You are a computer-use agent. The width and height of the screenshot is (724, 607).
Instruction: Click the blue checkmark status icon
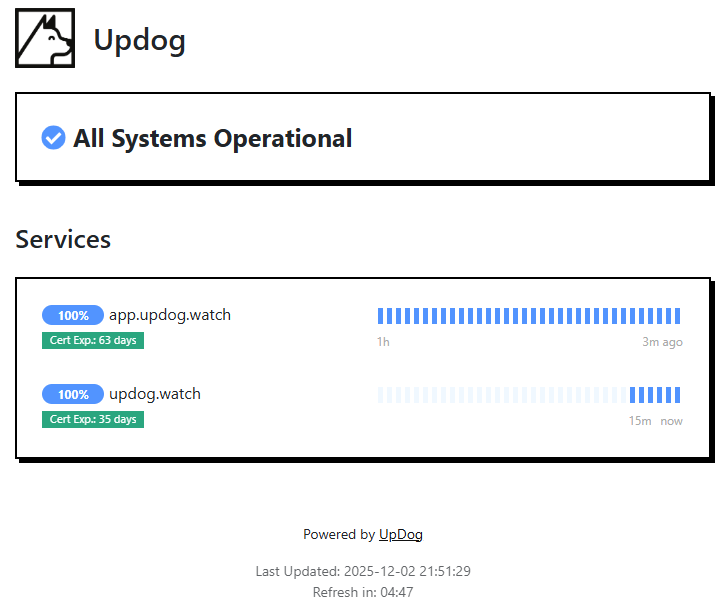pyautogui.click(x=53, y=138)
